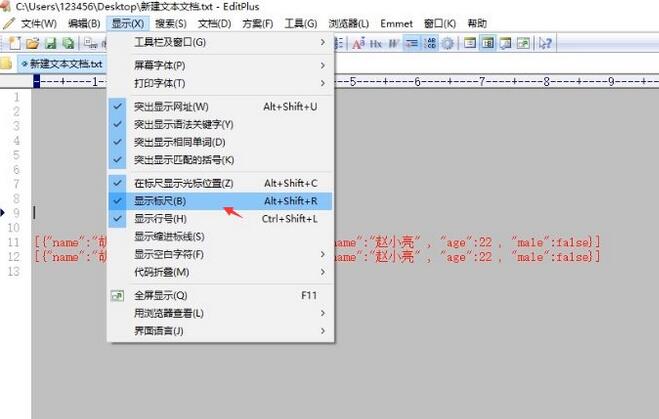Click the Save toolbar icon

click(50, 43)
